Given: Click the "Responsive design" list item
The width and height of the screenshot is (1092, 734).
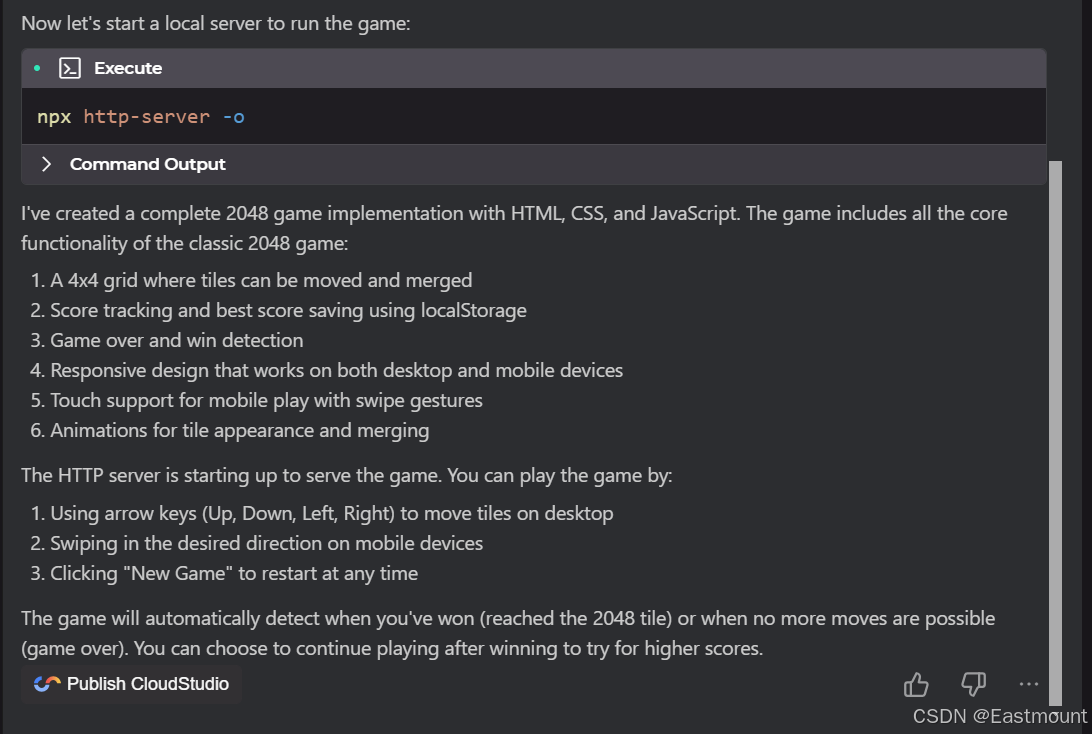Looking at the screenshot, I should pos(336,370).
